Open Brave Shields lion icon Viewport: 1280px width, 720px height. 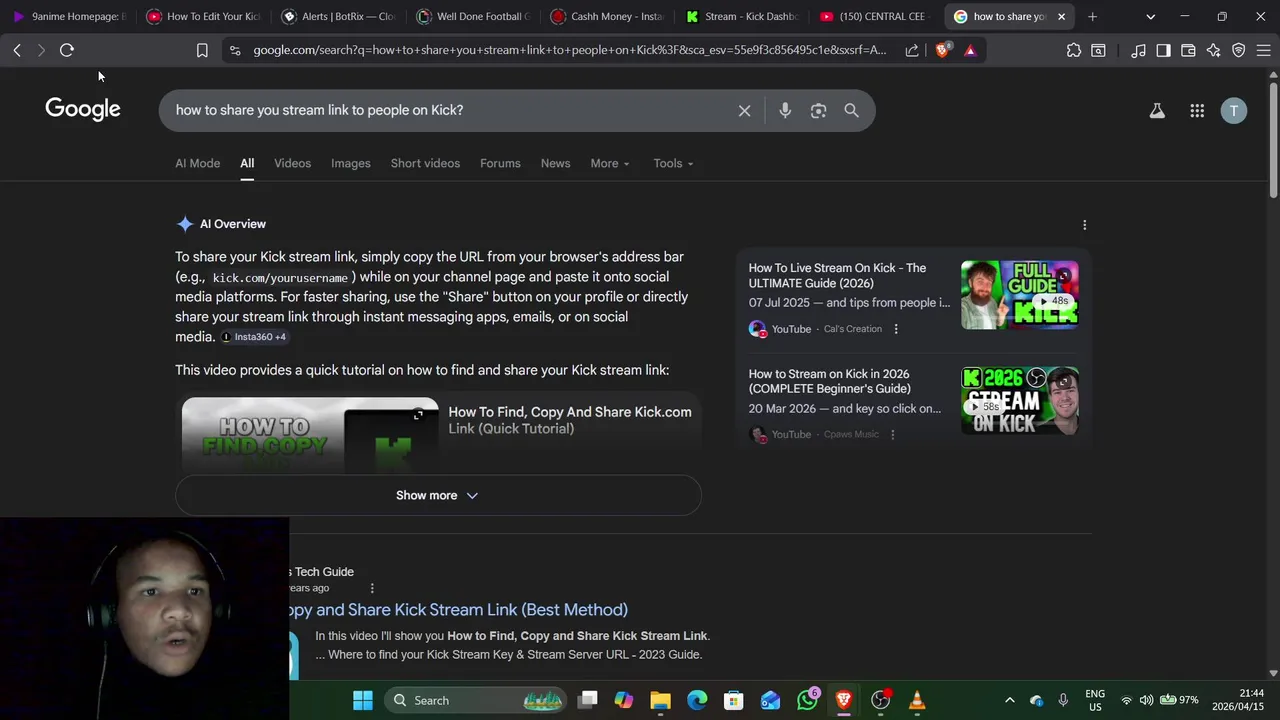[x=942, y=50]
